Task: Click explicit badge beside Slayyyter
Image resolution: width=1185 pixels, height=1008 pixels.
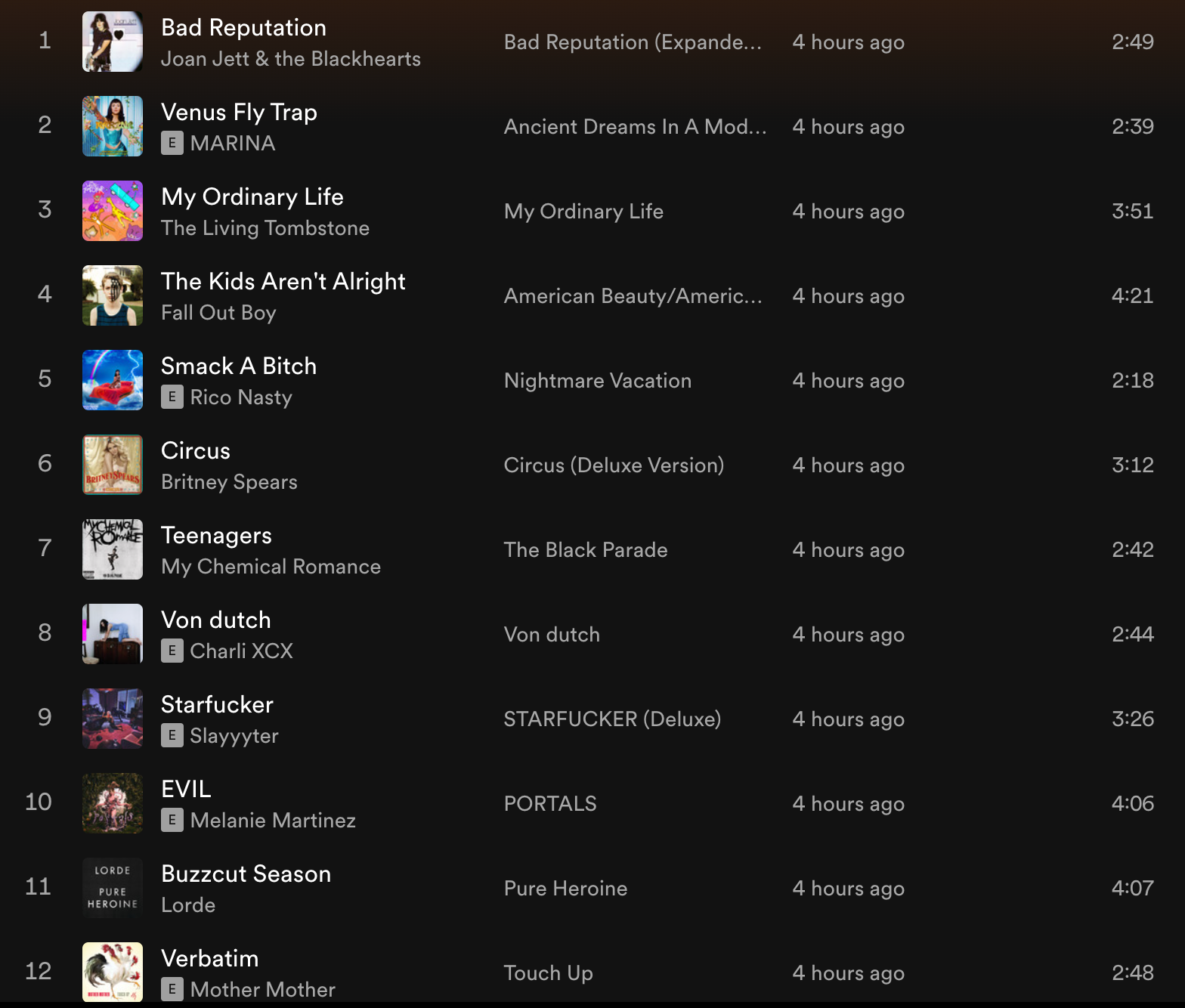Action: pos(172,735)
